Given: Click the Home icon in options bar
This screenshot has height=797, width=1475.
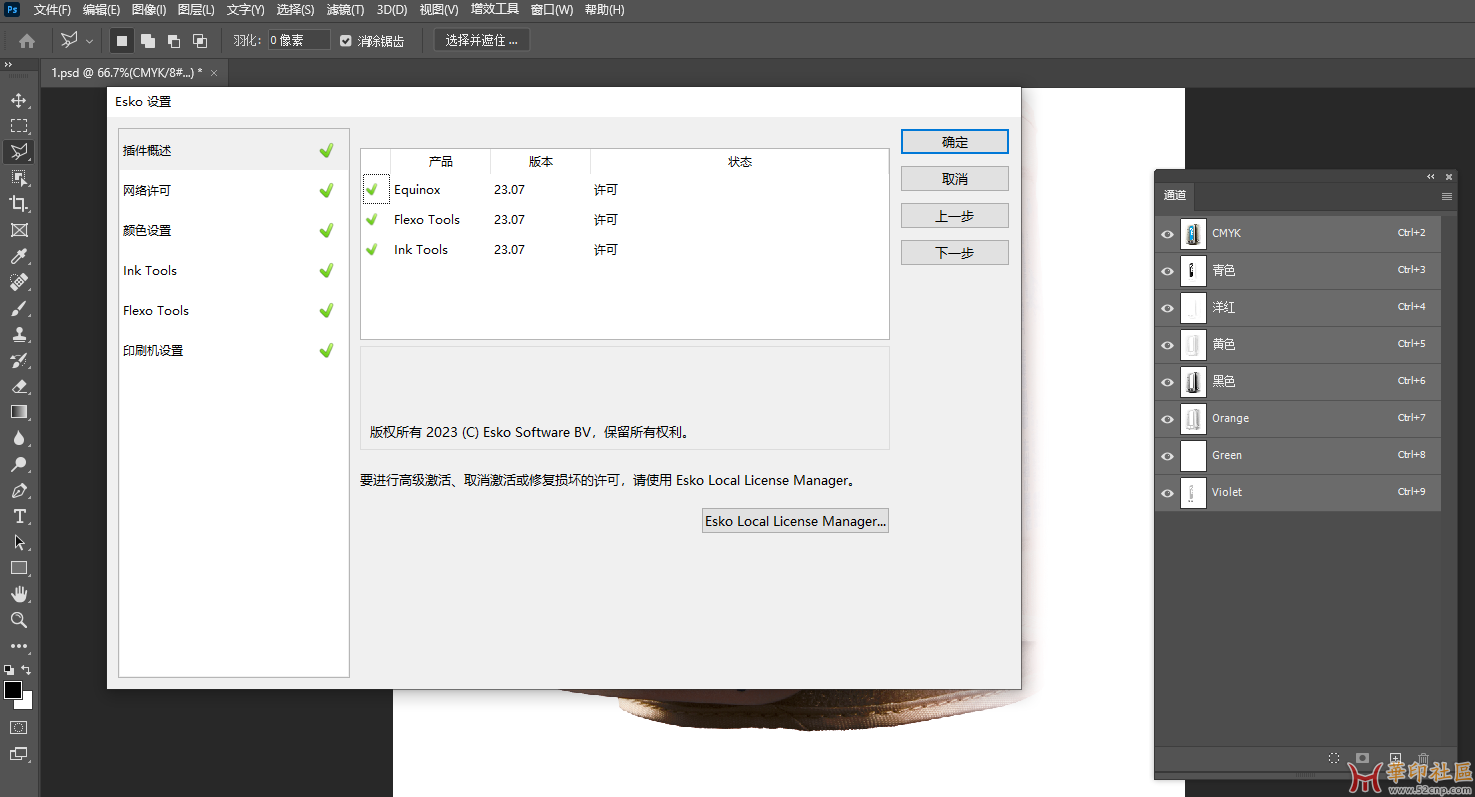Looking at the screenshot, I should click(x=27, y=41).
